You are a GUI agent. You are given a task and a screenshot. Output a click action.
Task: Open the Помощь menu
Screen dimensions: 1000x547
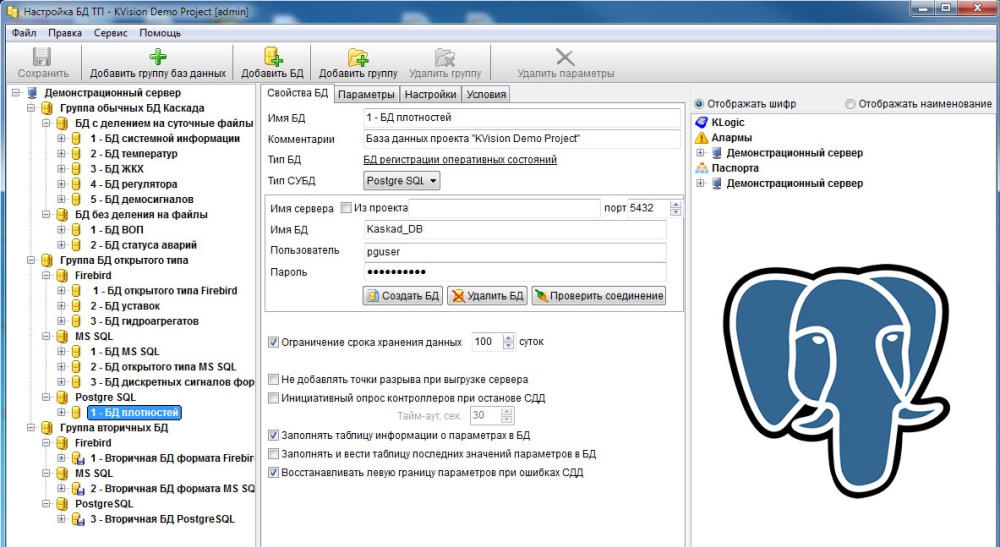160,33
